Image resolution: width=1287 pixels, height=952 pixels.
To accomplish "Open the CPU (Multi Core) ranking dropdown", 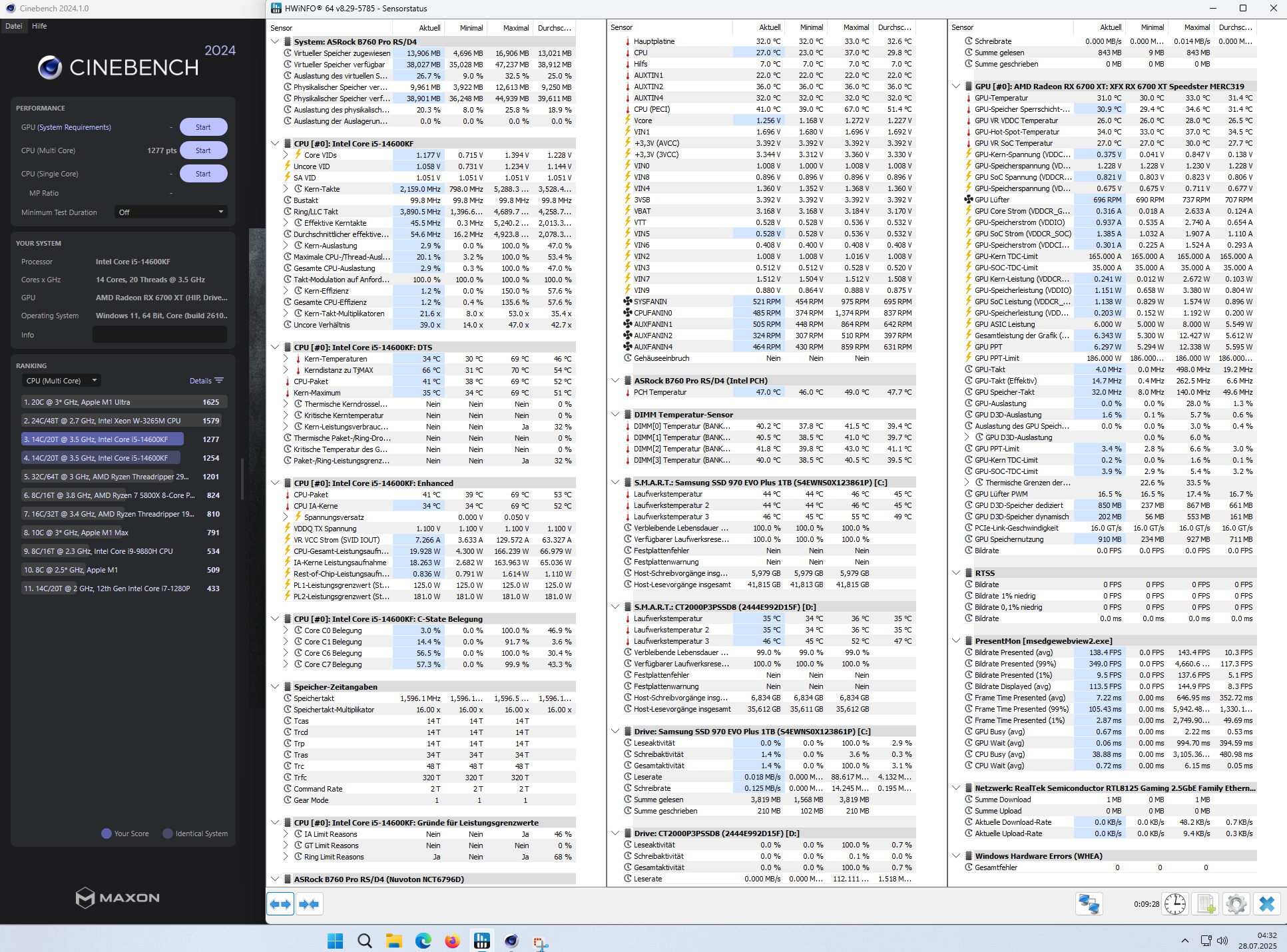I will [61, 381].
